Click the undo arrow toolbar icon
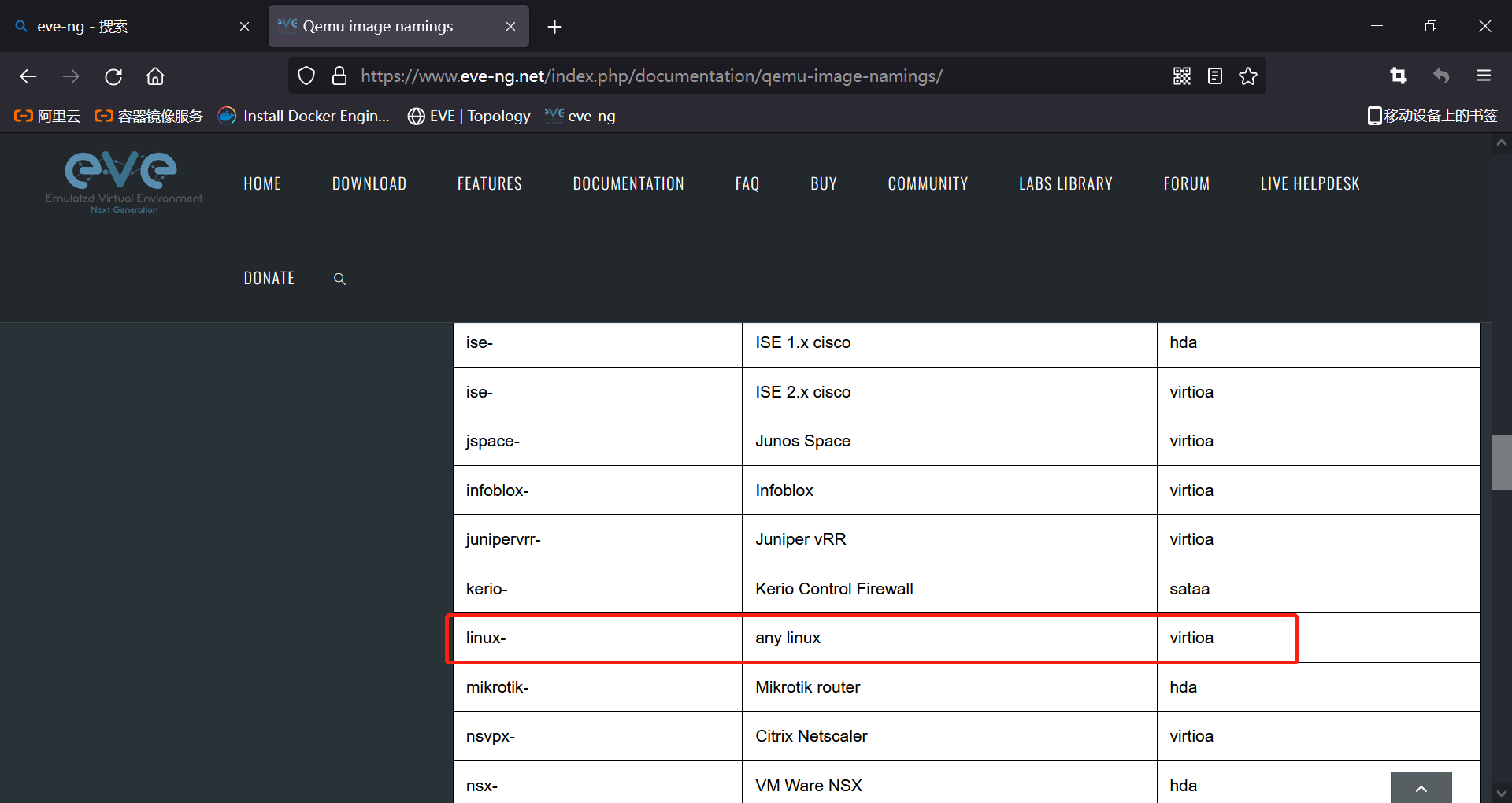 [x=1441, y=76]
